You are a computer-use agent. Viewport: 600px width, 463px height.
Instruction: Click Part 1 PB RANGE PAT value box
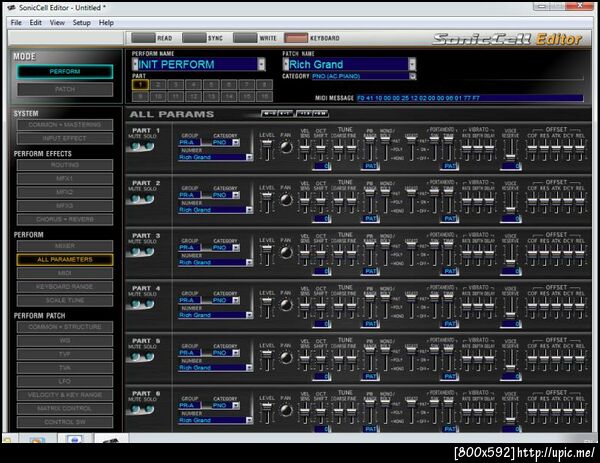[x=370, y=166]
